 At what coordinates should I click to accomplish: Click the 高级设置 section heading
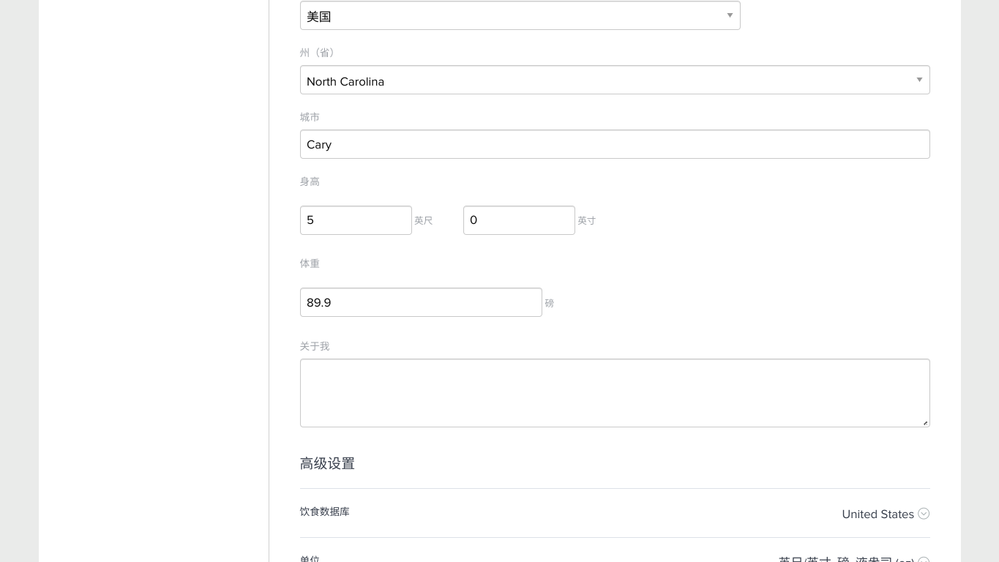pos(327,464)
